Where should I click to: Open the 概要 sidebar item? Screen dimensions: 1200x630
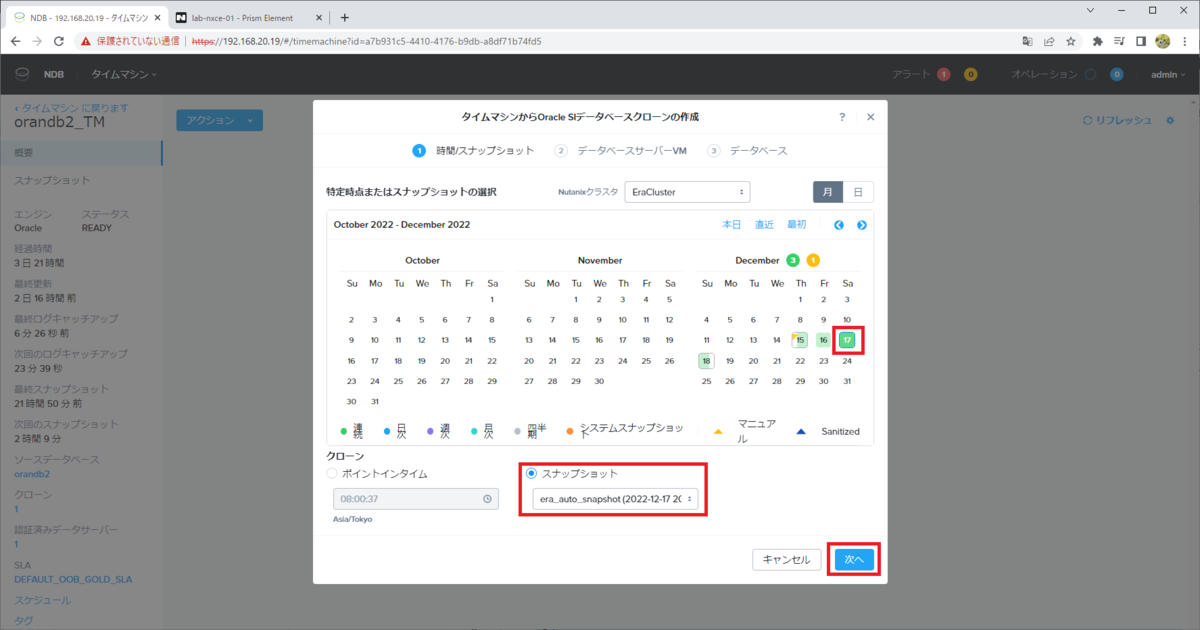(80, 152)
